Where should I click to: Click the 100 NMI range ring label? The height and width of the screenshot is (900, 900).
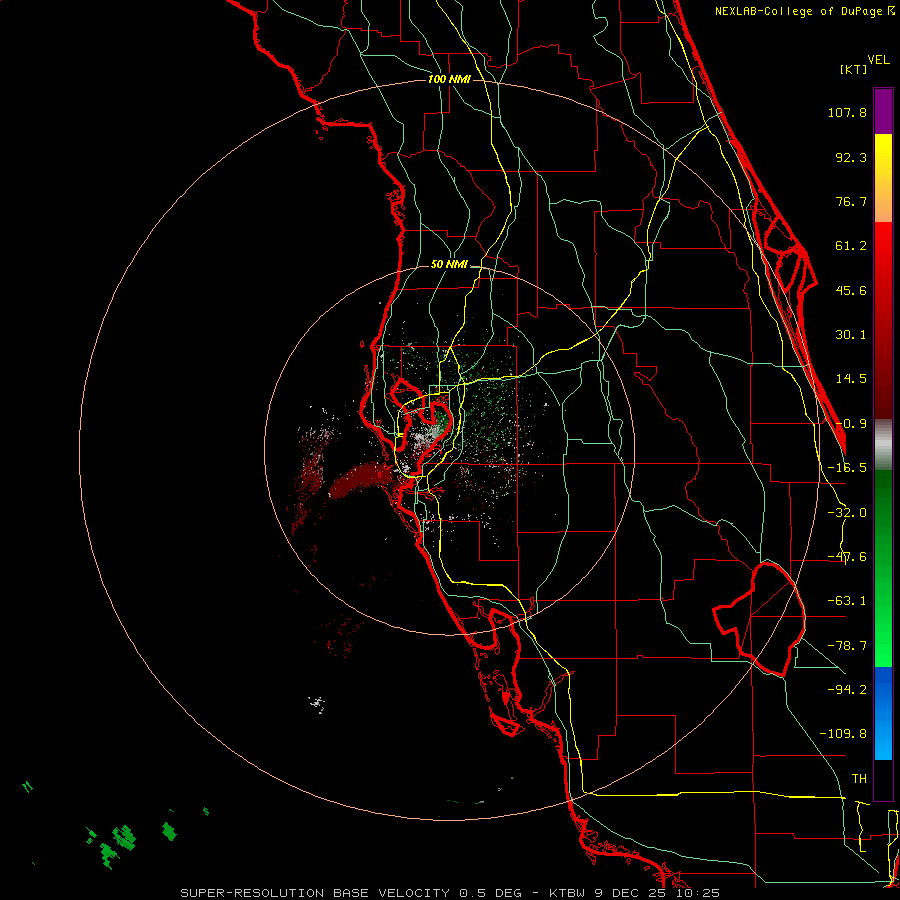449,79
